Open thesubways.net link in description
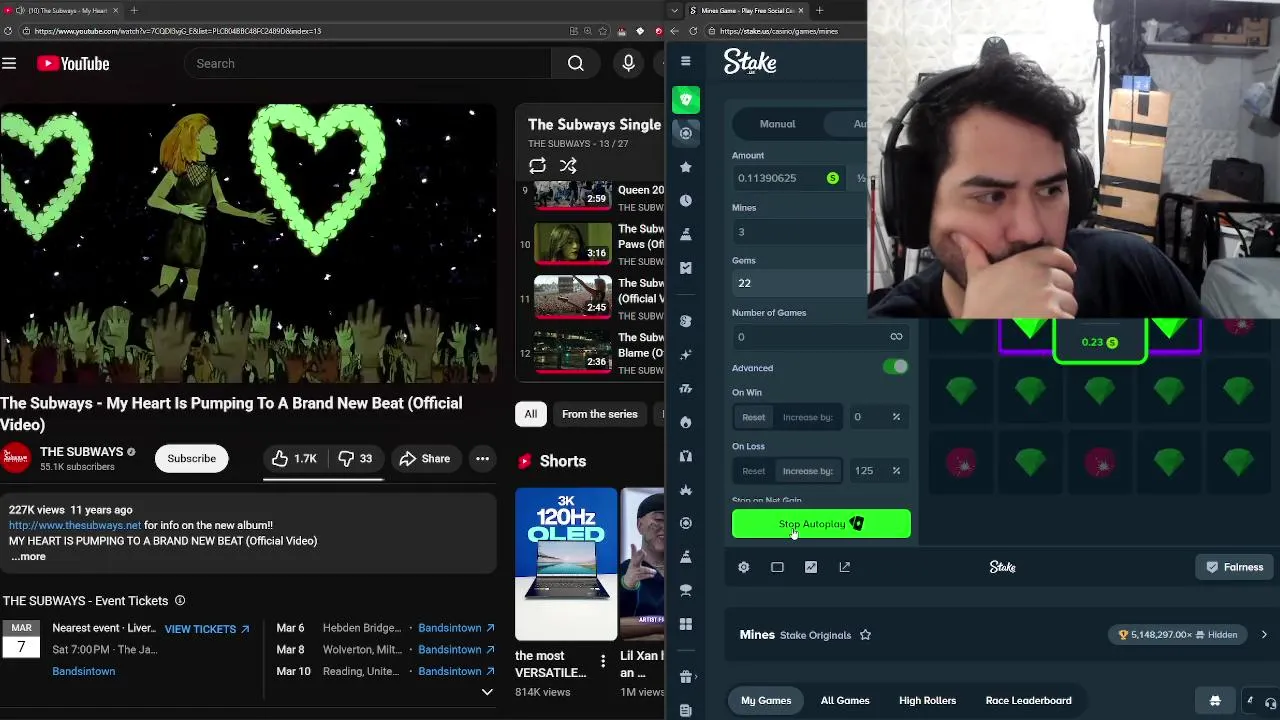 coord(75,525)
